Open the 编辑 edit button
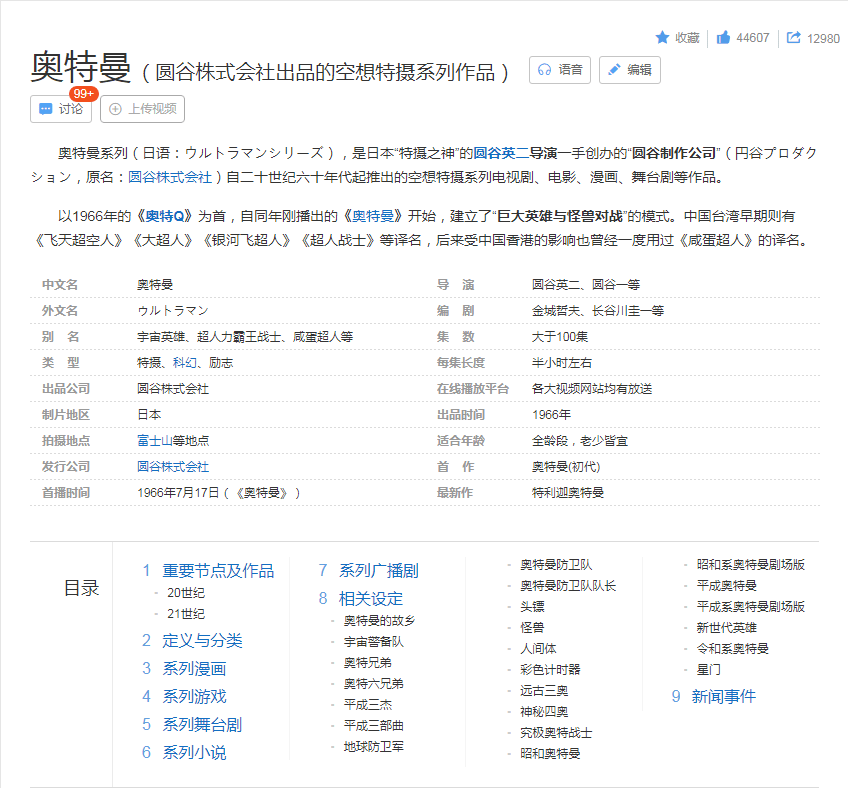848x788 pixels. (x=630, y=70)
